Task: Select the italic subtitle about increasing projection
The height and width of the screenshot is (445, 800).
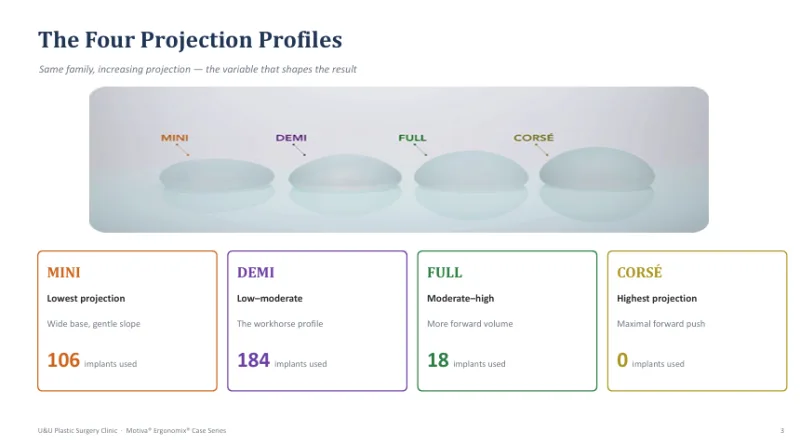Action: pyautogui.click(x=197, y=69)
